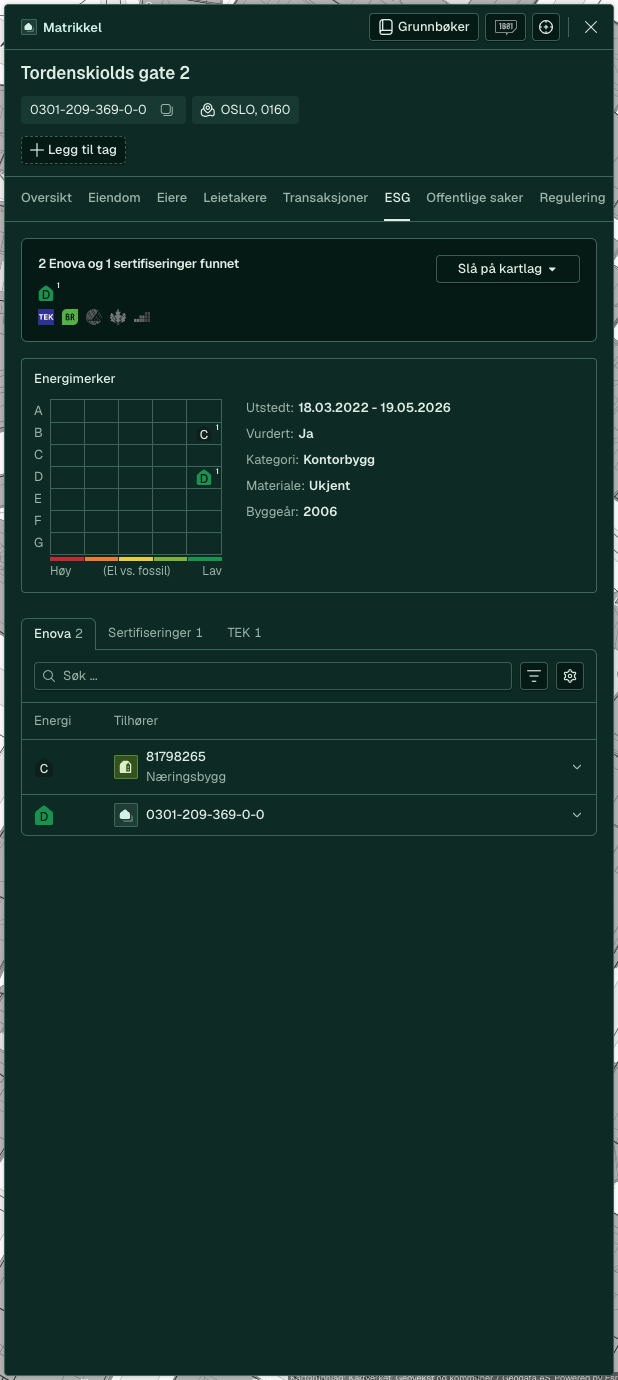Viewport: 618px width, 1380px height.
Task: Click the OSLO, 0160 location chip
Action: click(x=245, y=110)
